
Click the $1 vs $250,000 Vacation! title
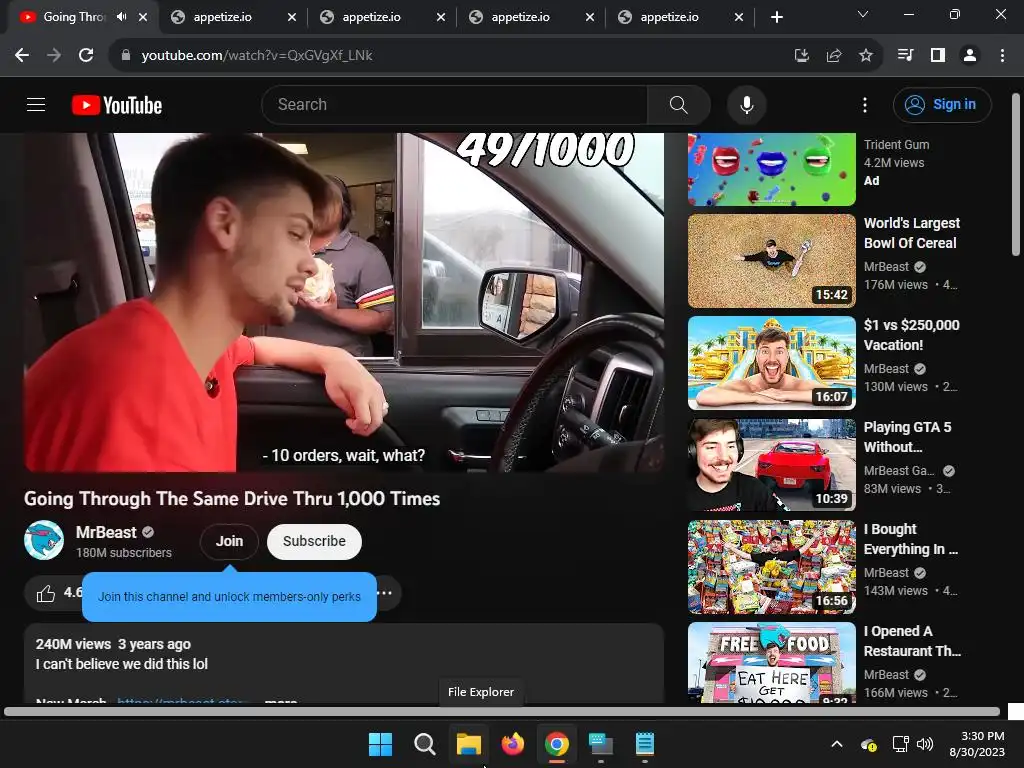912,335
